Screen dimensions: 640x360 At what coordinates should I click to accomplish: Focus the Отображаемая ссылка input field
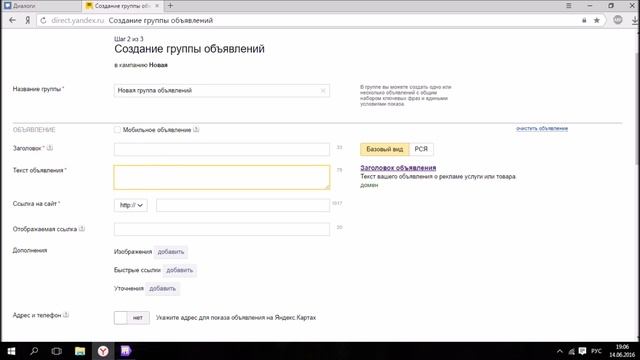coord(222,229)
